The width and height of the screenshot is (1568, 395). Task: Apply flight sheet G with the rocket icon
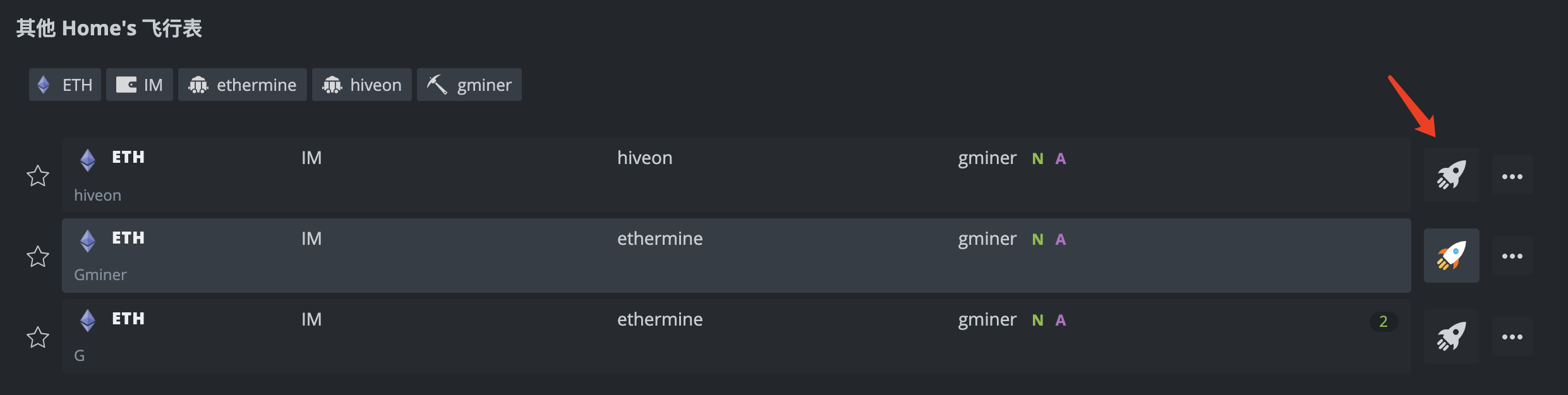pyautogui.click(x=1451, y=336)
